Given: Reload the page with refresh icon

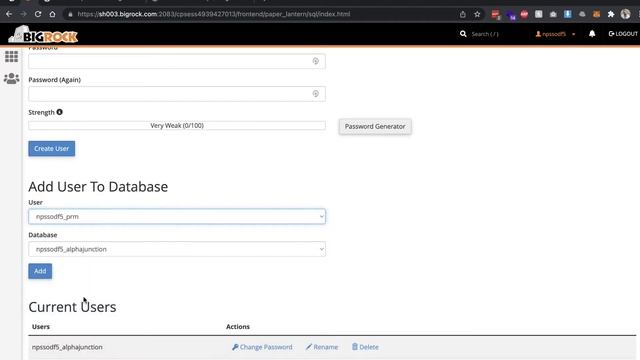Looking at the screenshot, I should coord(38,14).
